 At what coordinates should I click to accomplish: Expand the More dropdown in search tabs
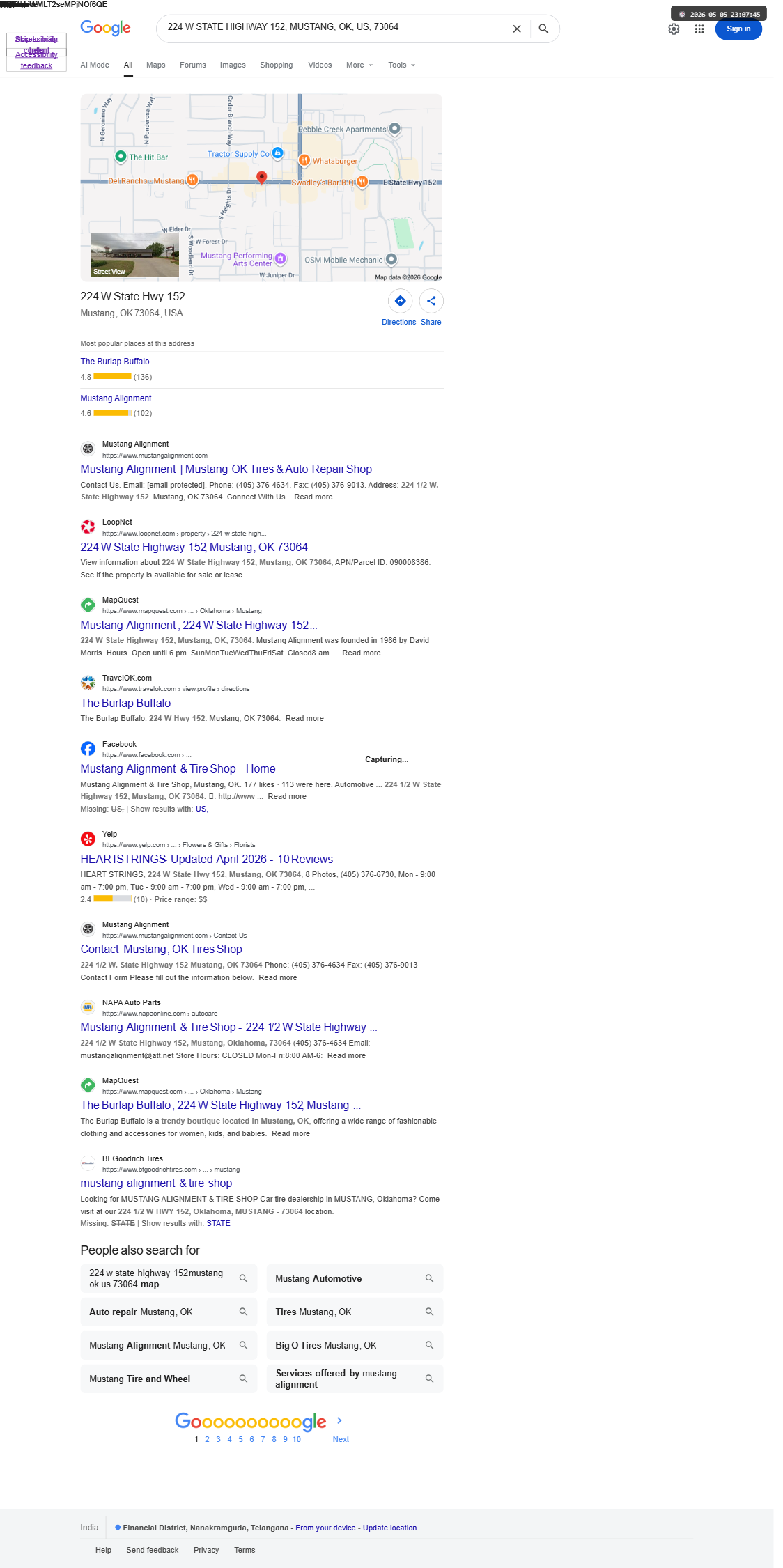click(x=359, y=65)
